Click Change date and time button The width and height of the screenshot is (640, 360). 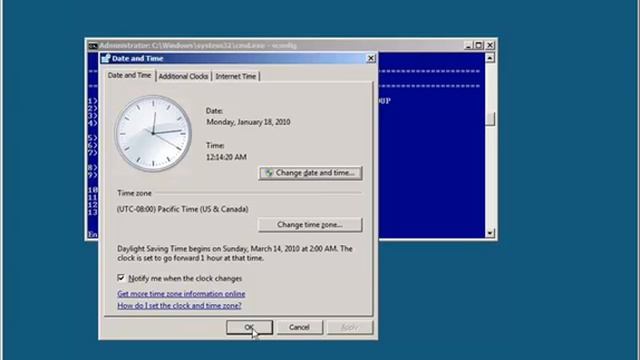click(x=310, y=173)
